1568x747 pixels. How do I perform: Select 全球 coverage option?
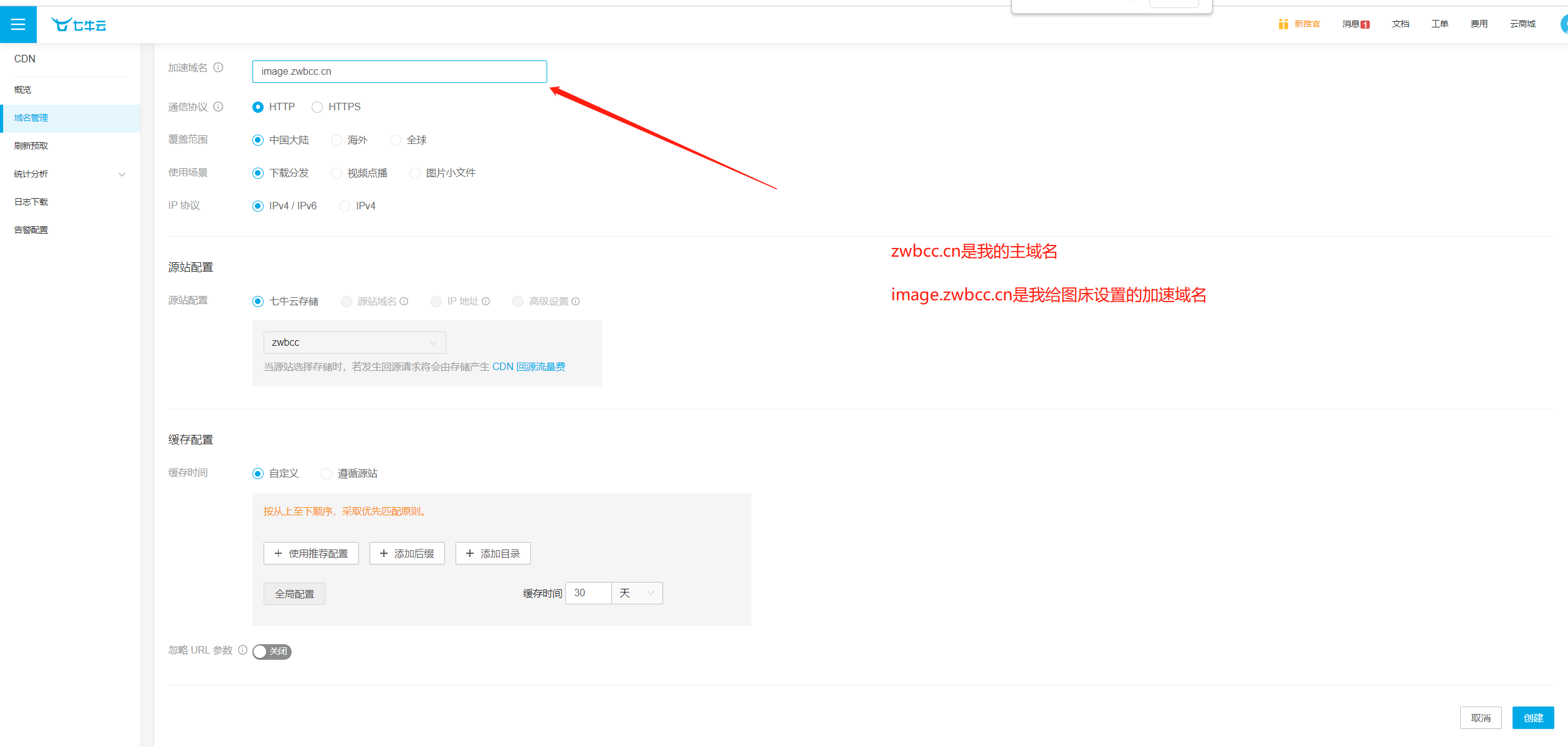tap(396, 140)
